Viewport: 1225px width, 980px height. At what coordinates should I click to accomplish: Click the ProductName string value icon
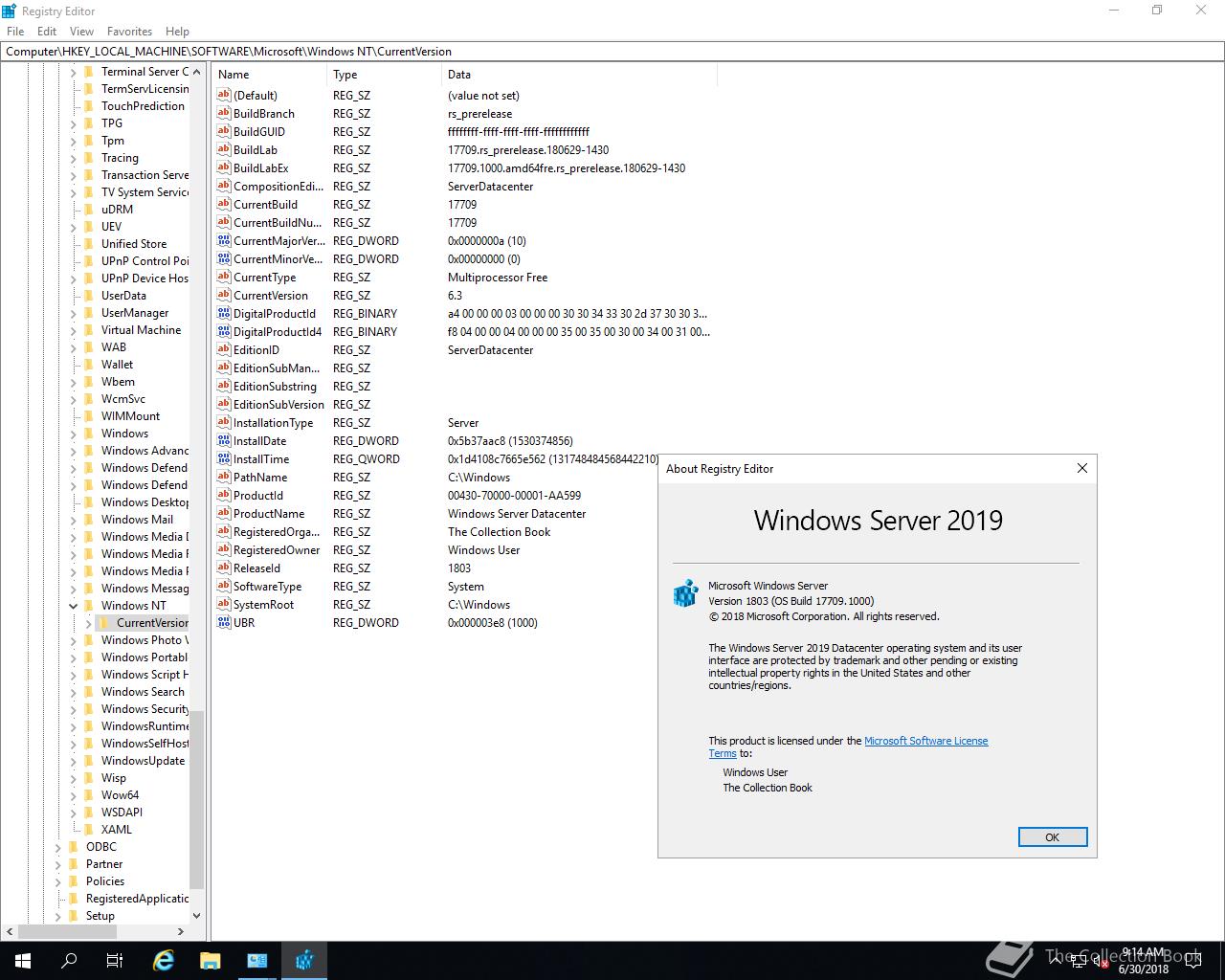[x=224, y=513]
